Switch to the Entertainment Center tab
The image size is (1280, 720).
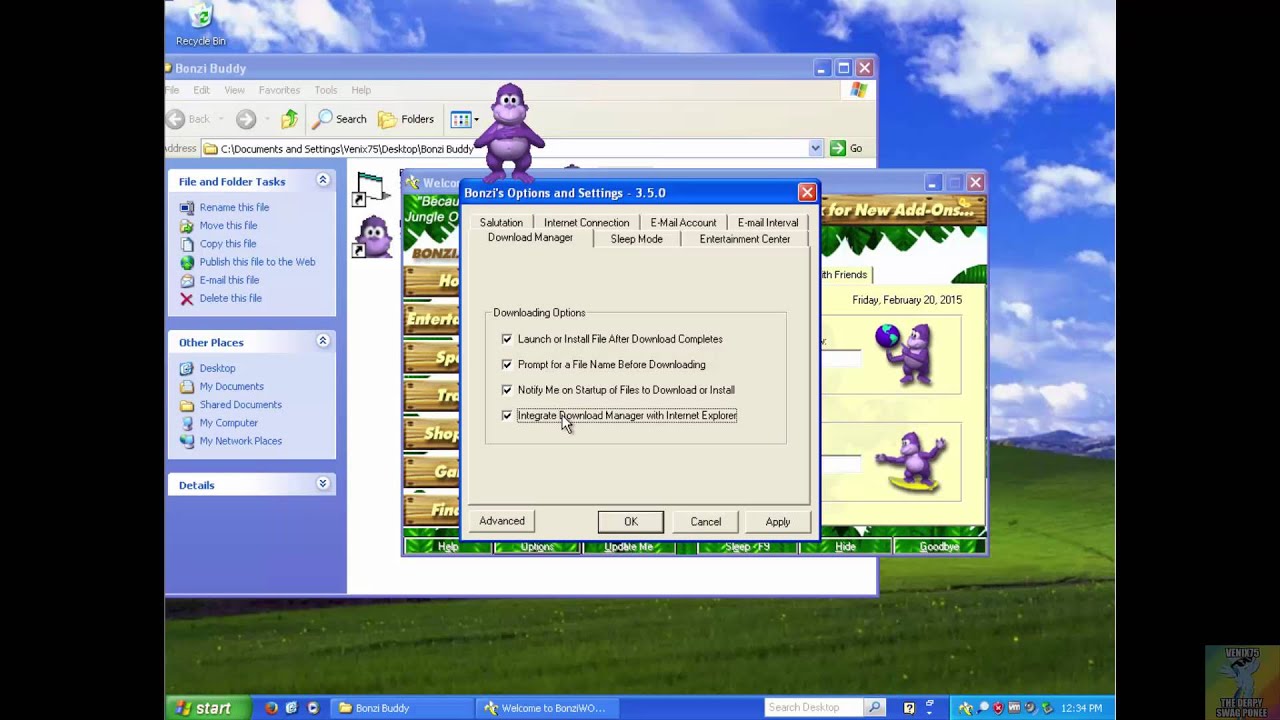click(x=745, y=239)
